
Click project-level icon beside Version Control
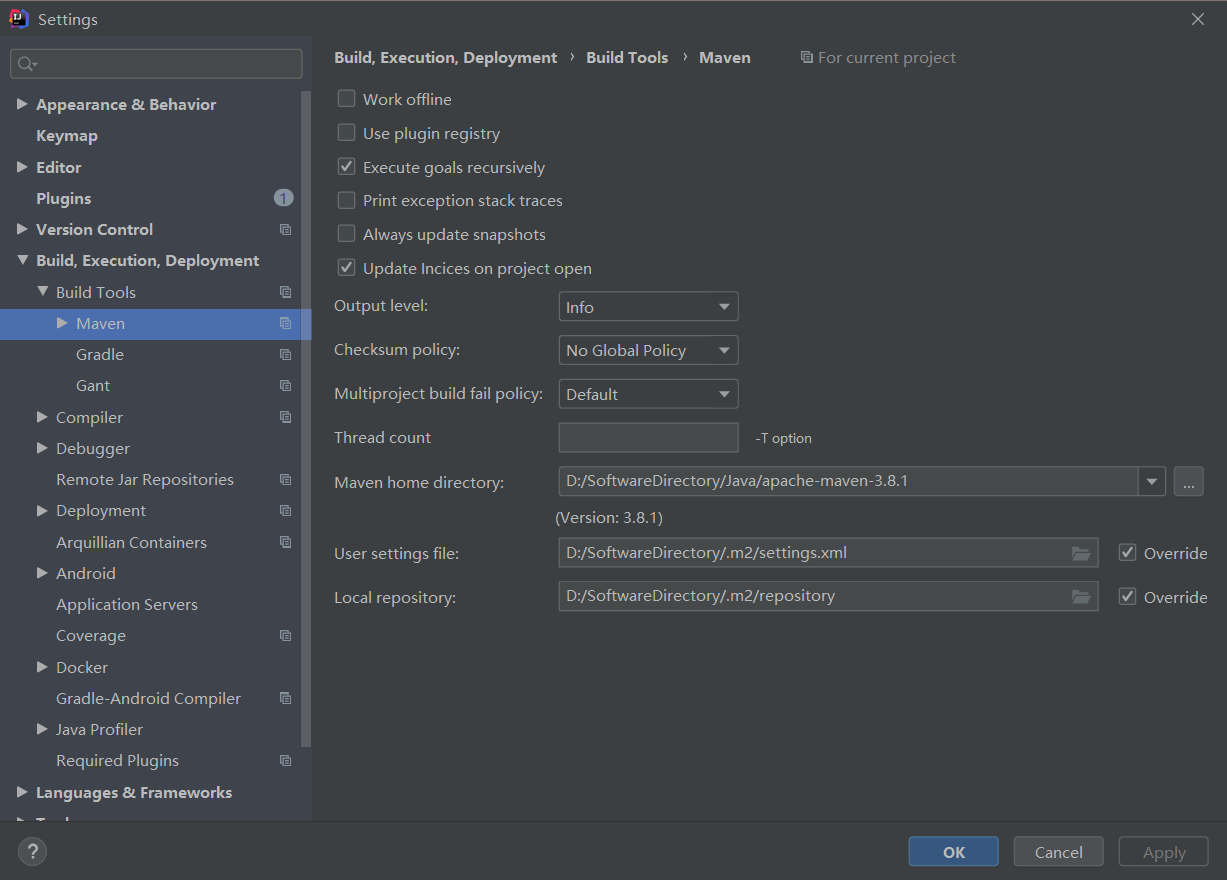pos(286,230)
